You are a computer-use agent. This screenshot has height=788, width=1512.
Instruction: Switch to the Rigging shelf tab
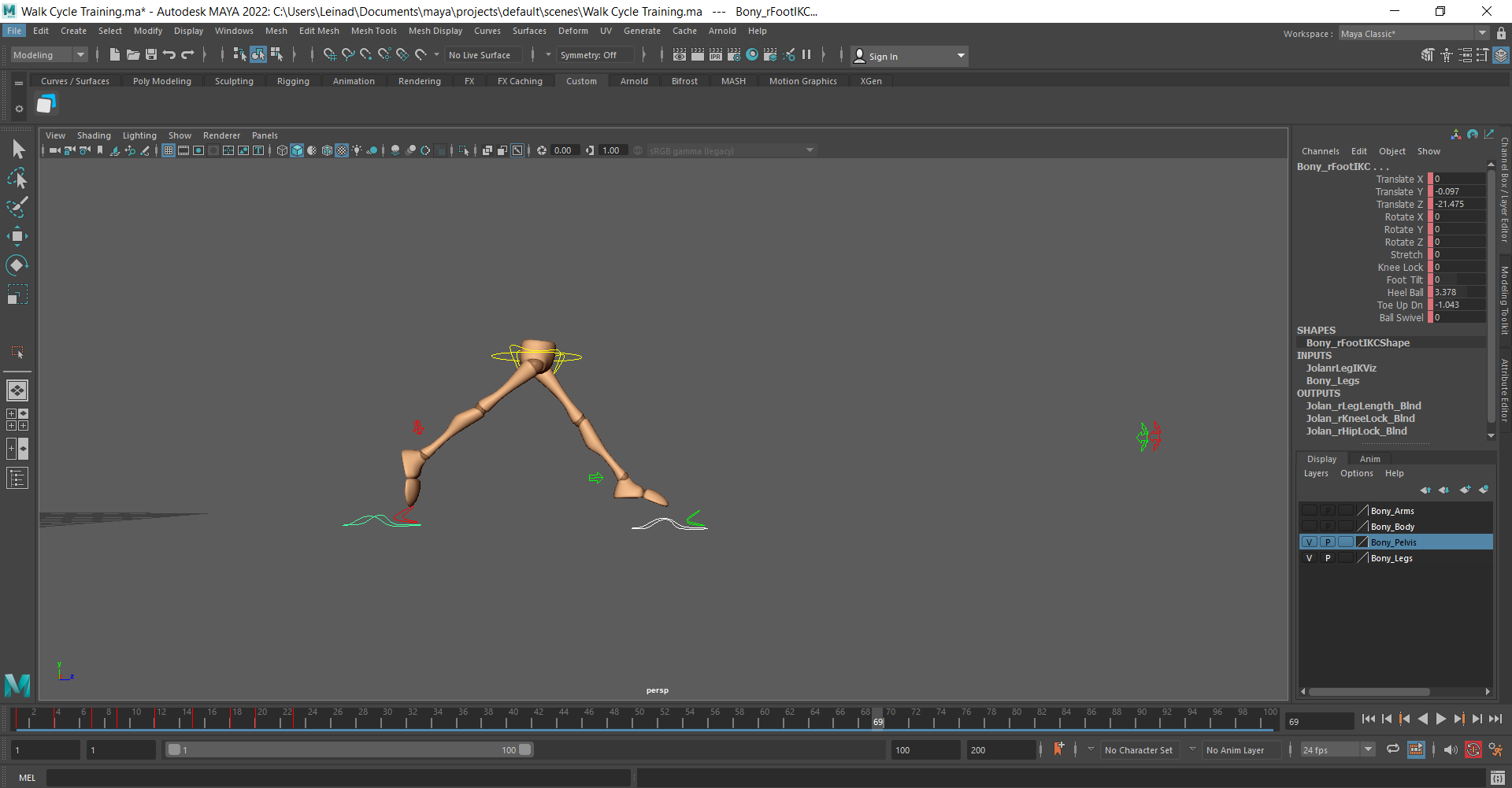(293, 80)
